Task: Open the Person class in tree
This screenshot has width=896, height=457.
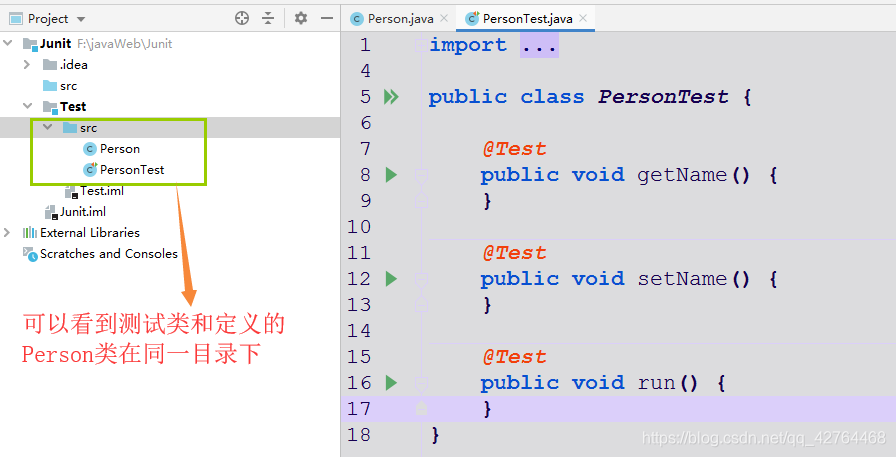Action: point(120,149)
